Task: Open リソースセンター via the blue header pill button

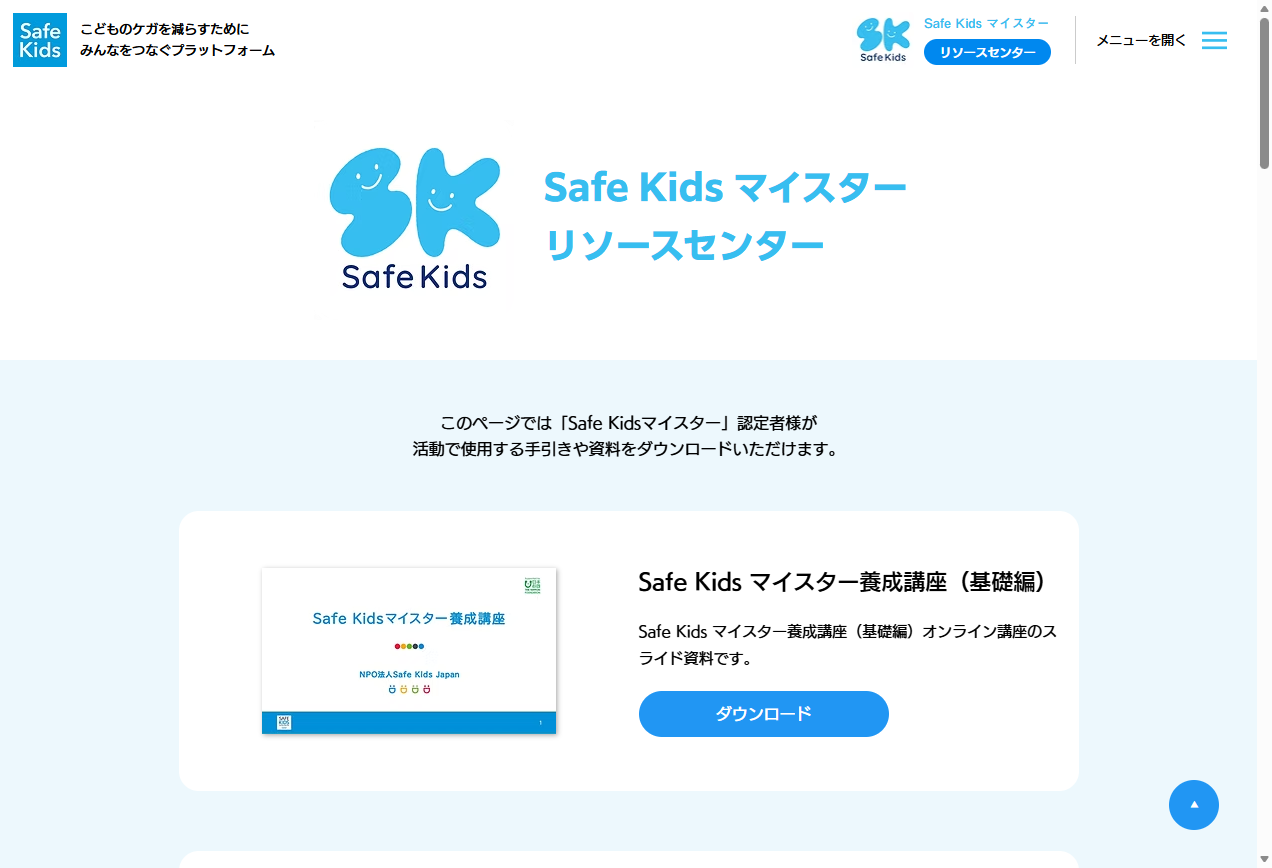Action: (987, 52)
